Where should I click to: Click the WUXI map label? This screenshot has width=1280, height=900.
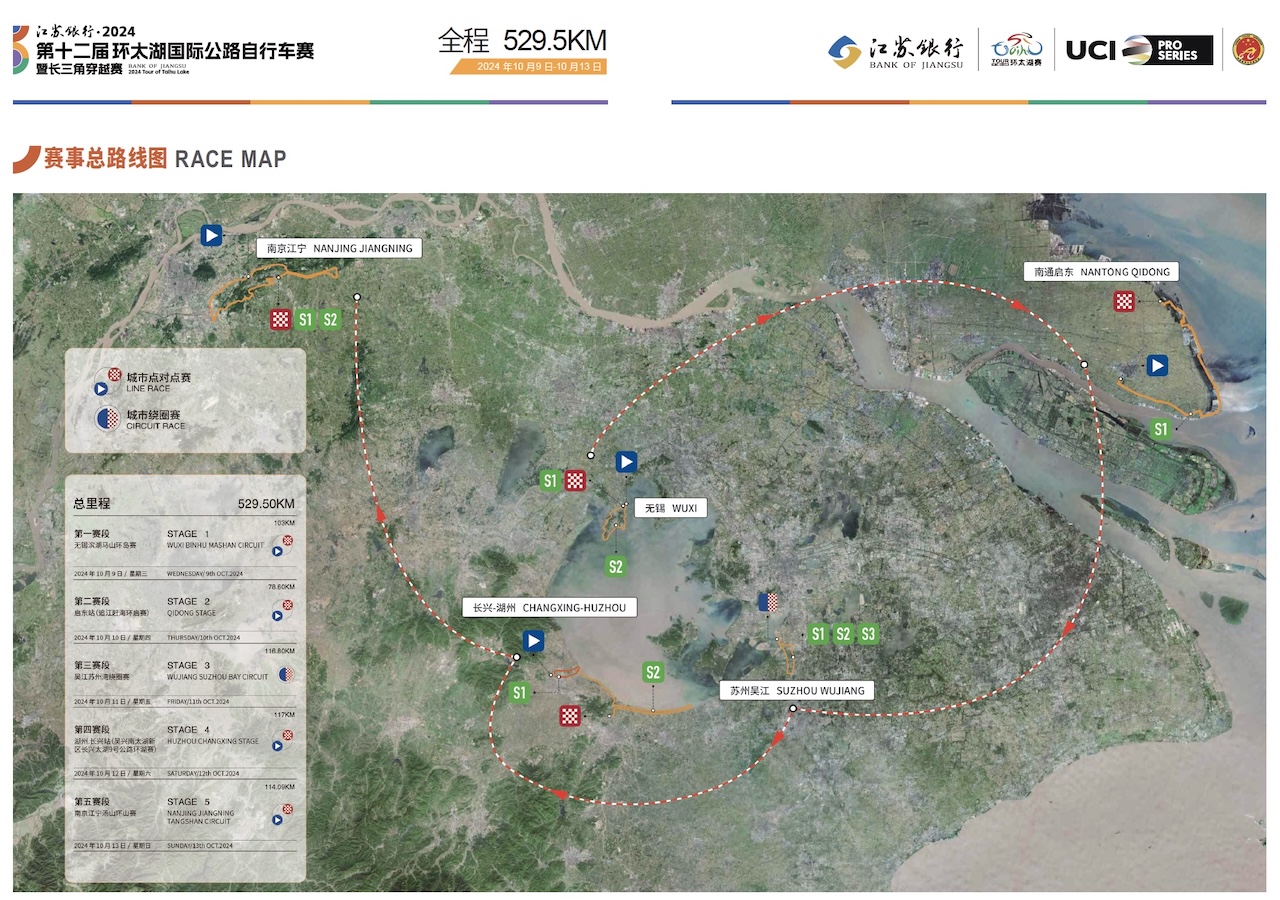coord(671,508)
